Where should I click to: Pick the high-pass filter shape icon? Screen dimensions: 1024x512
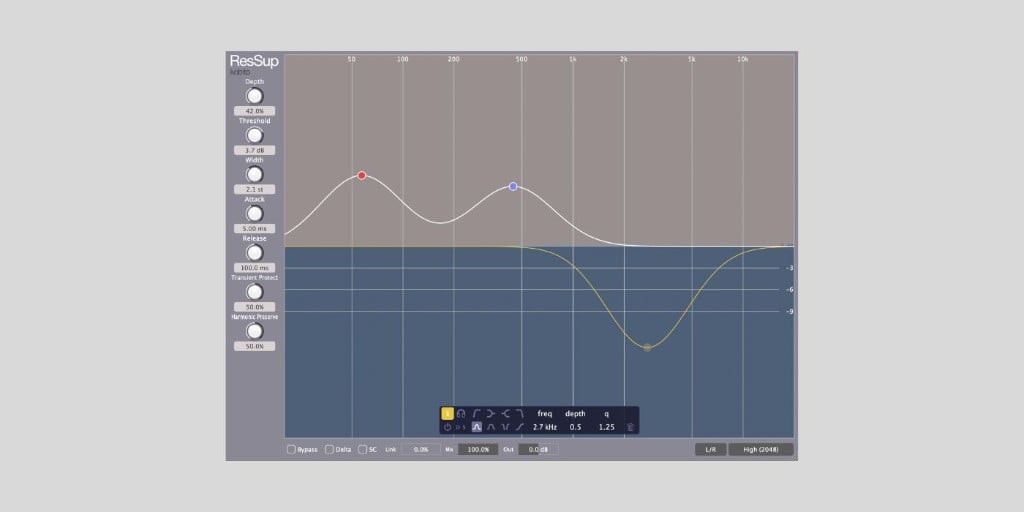click(477, 413)
